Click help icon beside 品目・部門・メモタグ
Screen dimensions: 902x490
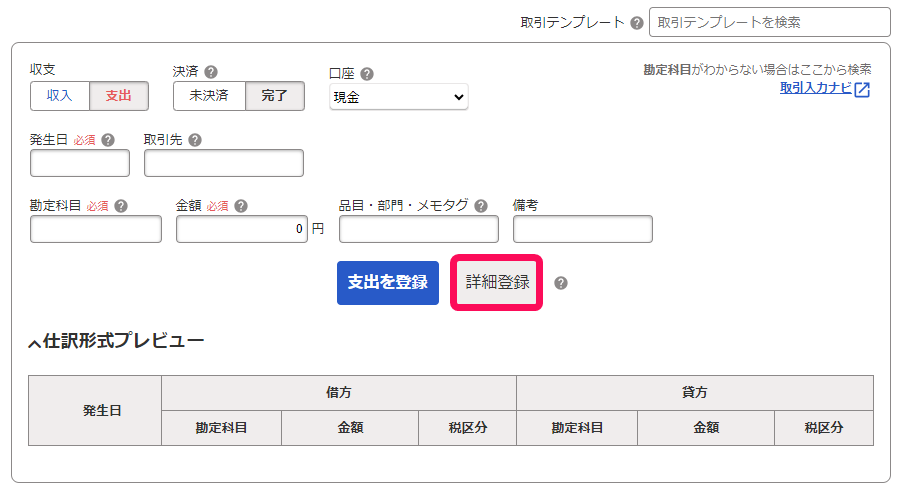tap(481, 206)
